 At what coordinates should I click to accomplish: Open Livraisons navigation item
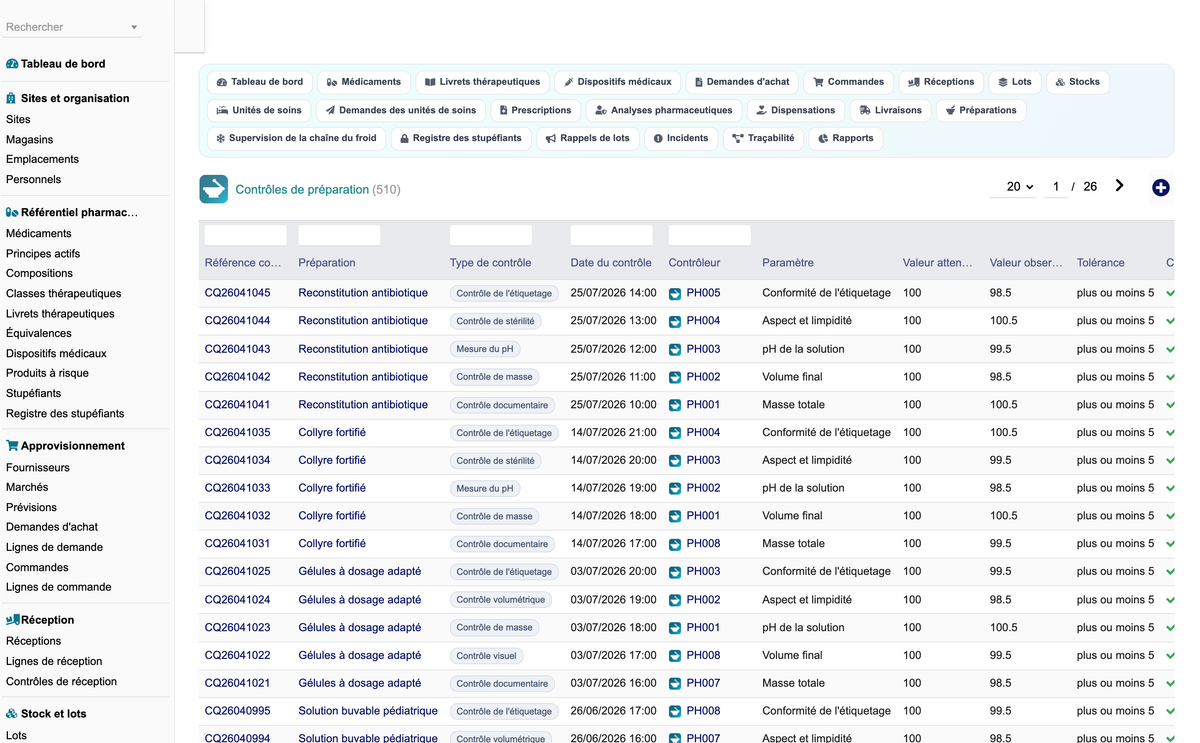point(890,110)
